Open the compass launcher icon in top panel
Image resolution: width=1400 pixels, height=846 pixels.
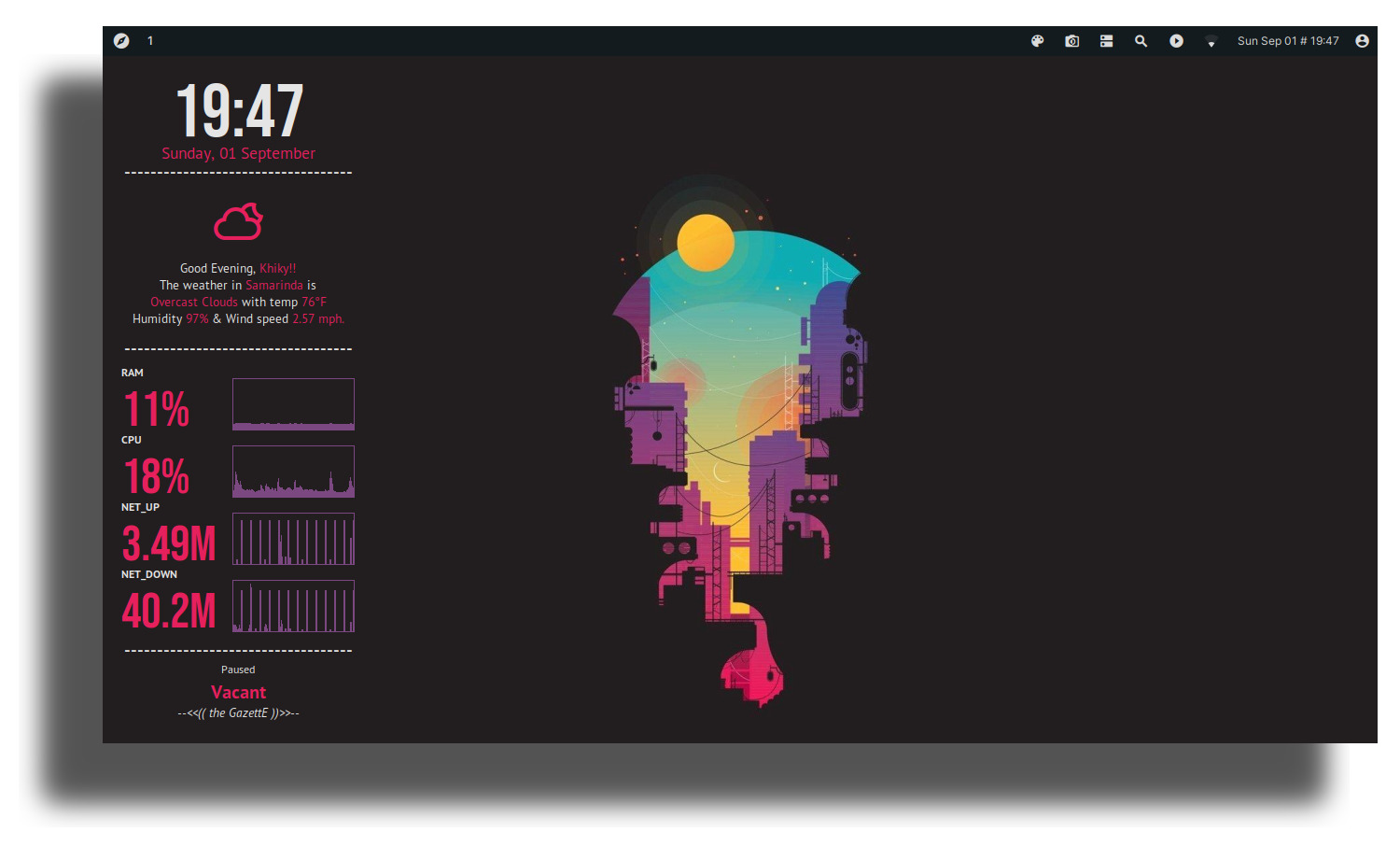coord(121,41)
